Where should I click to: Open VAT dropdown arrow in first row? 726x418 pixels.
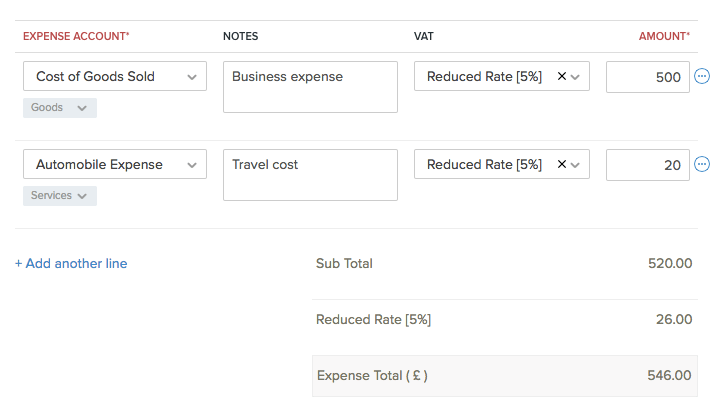pyautogui.click(x=575, y=77)
